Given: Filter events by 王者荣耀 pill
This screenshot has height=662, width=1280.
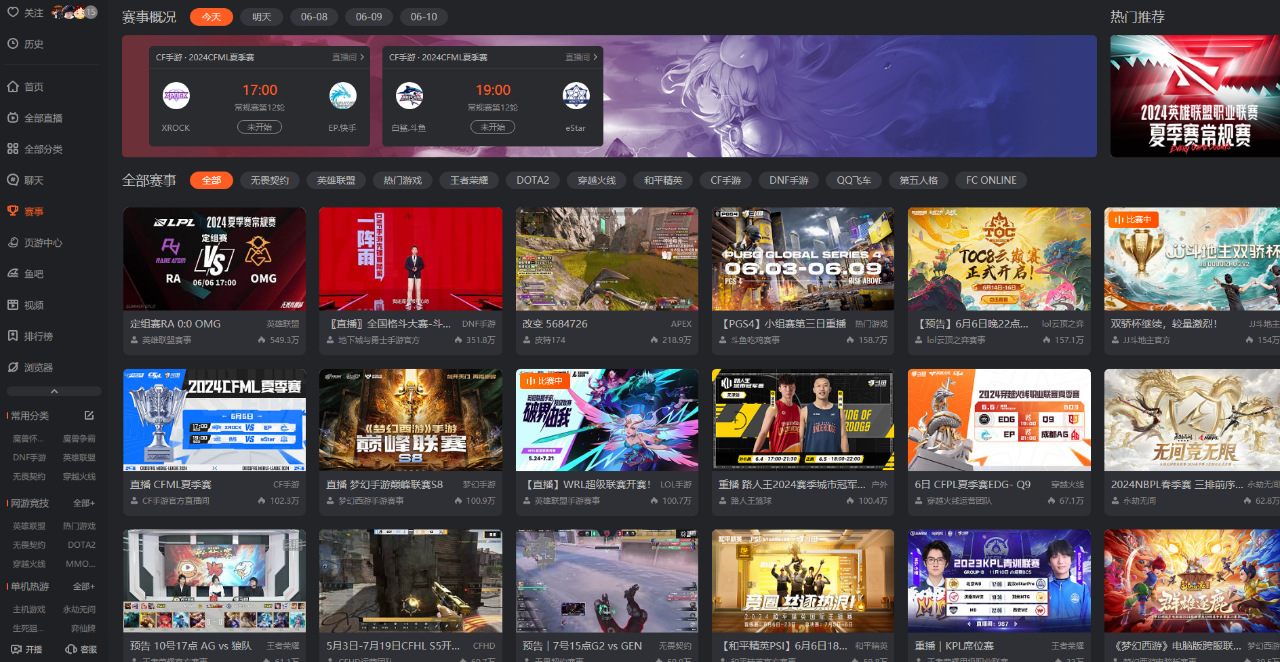Looking at the screenshot, I should pyautogui.click(x=469, y=180).
